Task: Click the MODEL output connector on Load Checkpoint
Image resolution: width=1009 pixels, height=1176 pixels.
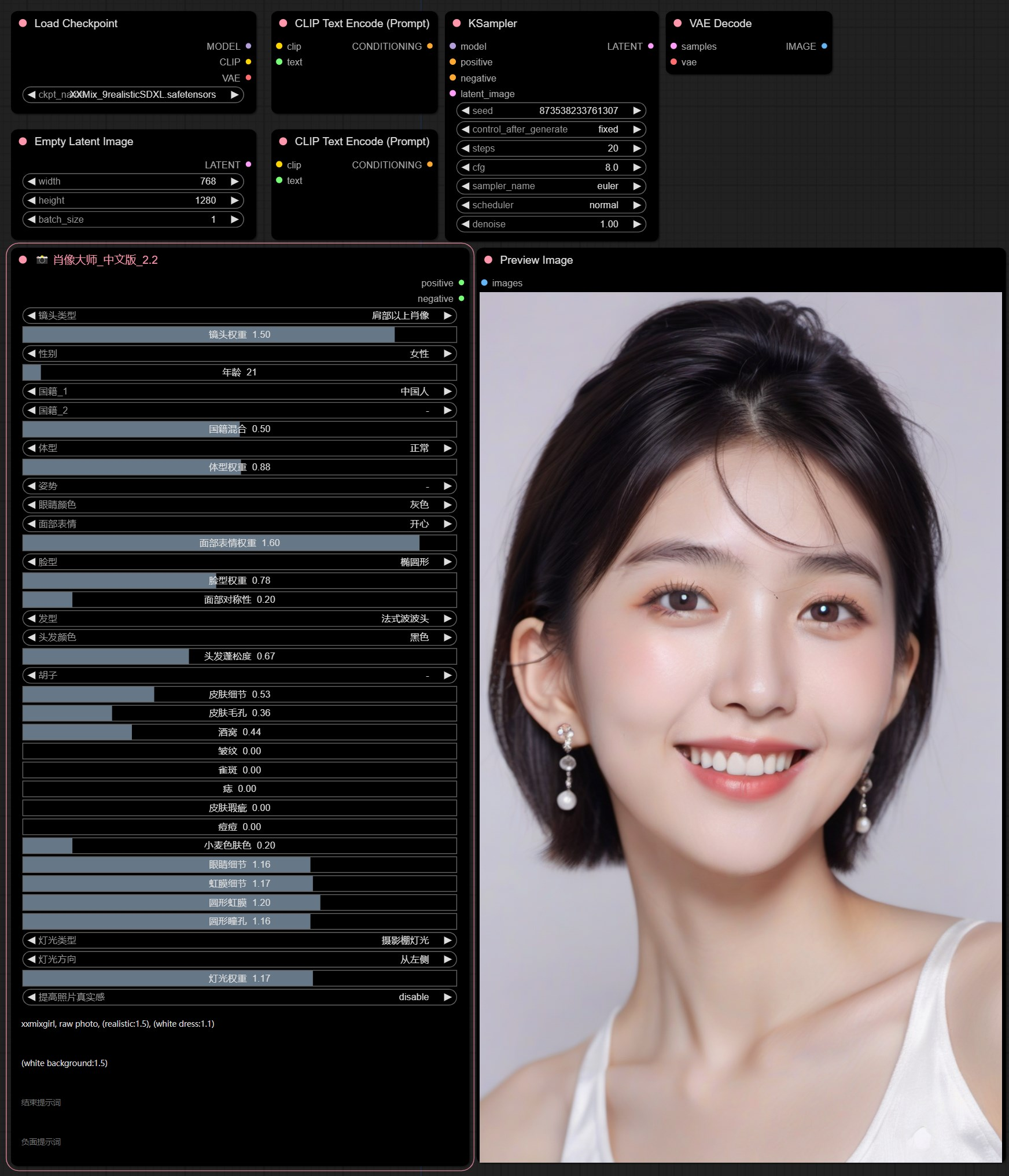Action: coord(248,46)
